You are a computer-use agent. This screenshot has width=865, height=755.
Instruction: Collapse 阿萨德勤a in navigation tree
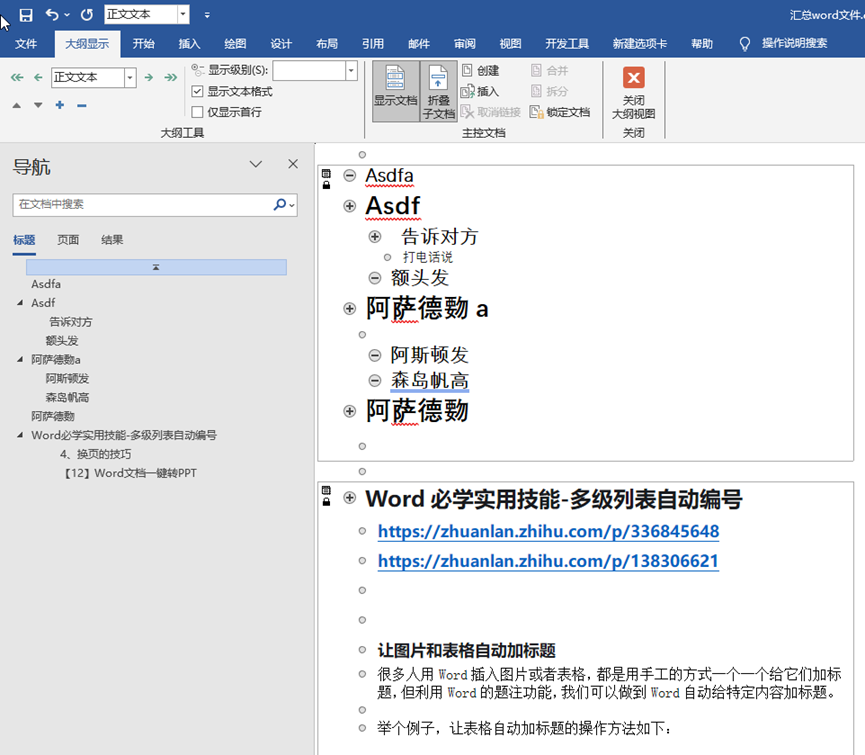20,360
